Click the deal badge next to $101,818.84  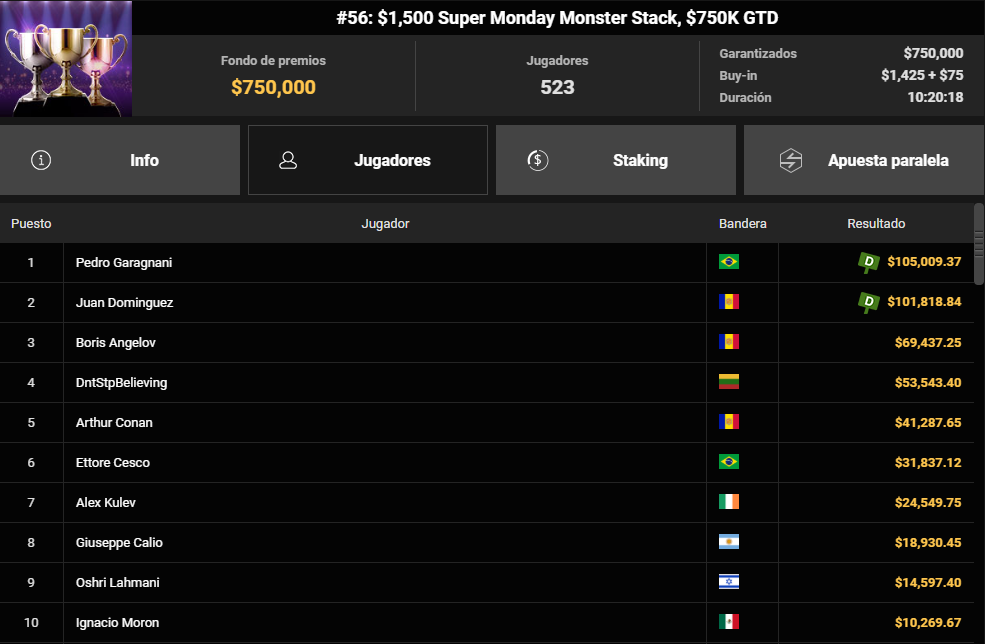(869, 302)
